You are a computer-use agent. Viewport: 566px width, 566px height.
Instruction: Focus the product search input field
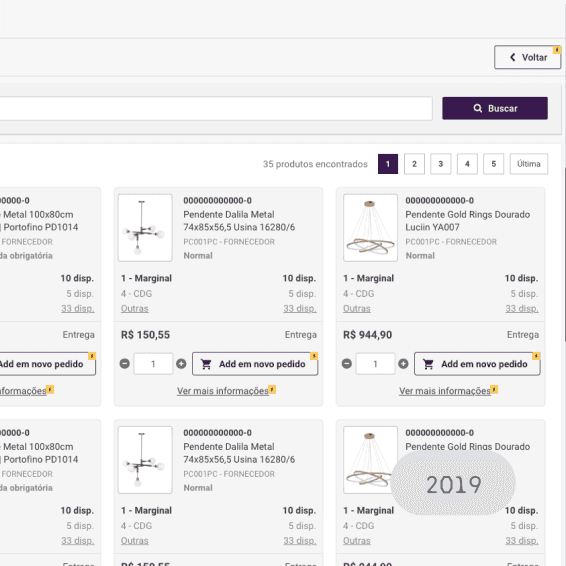click(x=216, y=108)
